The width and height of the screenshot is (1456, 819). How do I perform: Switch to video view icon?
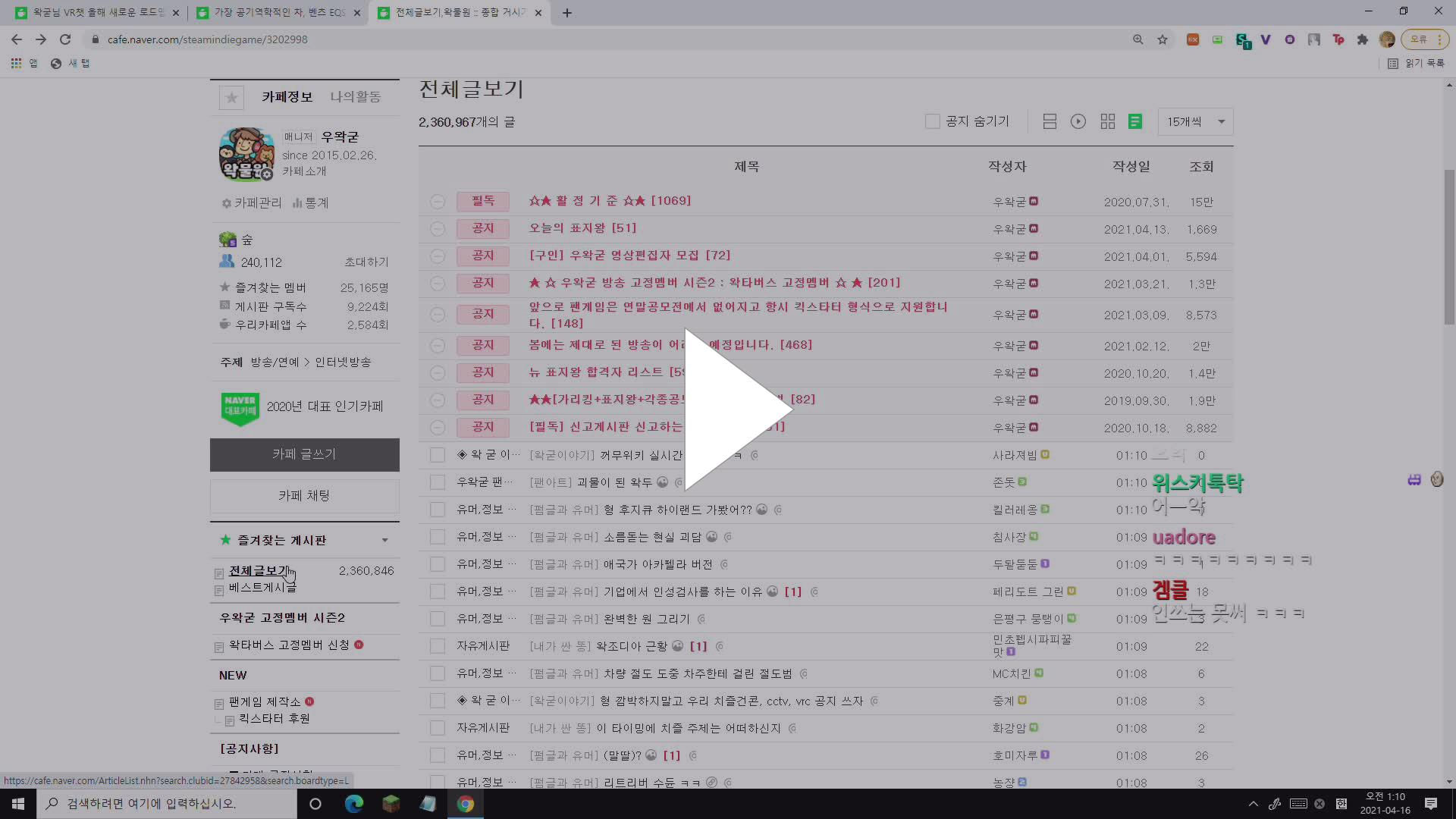[1078, 121]
